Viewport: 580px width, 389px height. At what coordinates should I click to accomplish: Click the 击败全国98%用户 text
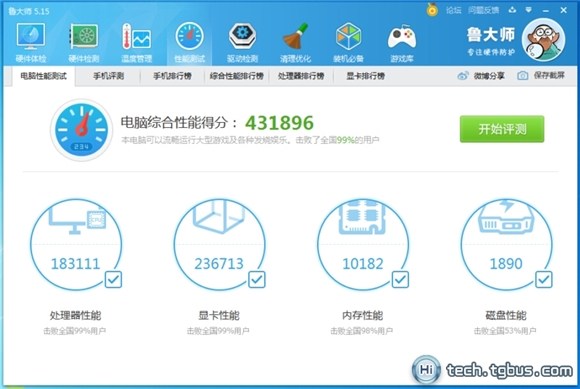(x=362, y=331)
